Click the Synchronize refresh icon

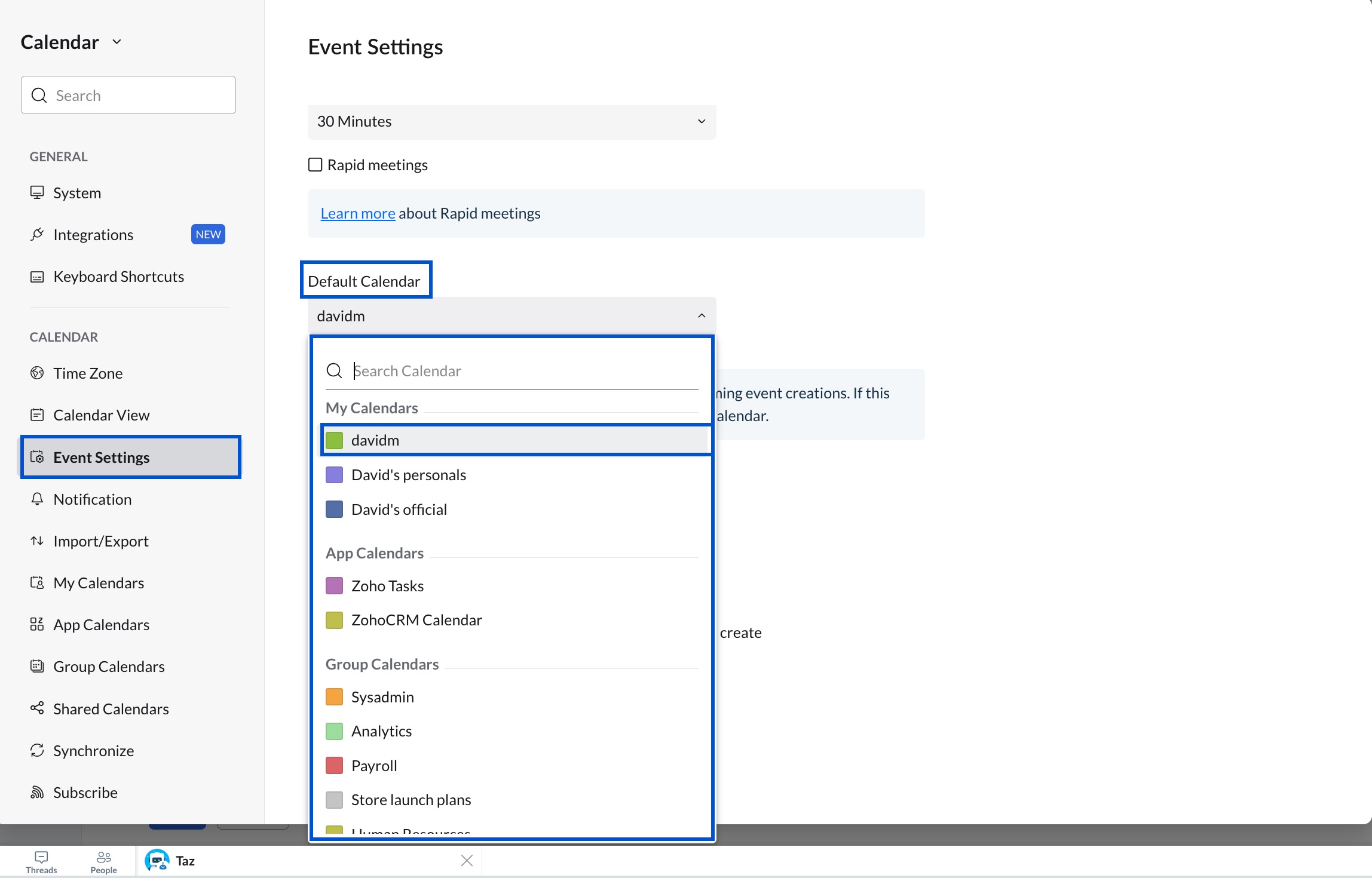click(37, 750)
